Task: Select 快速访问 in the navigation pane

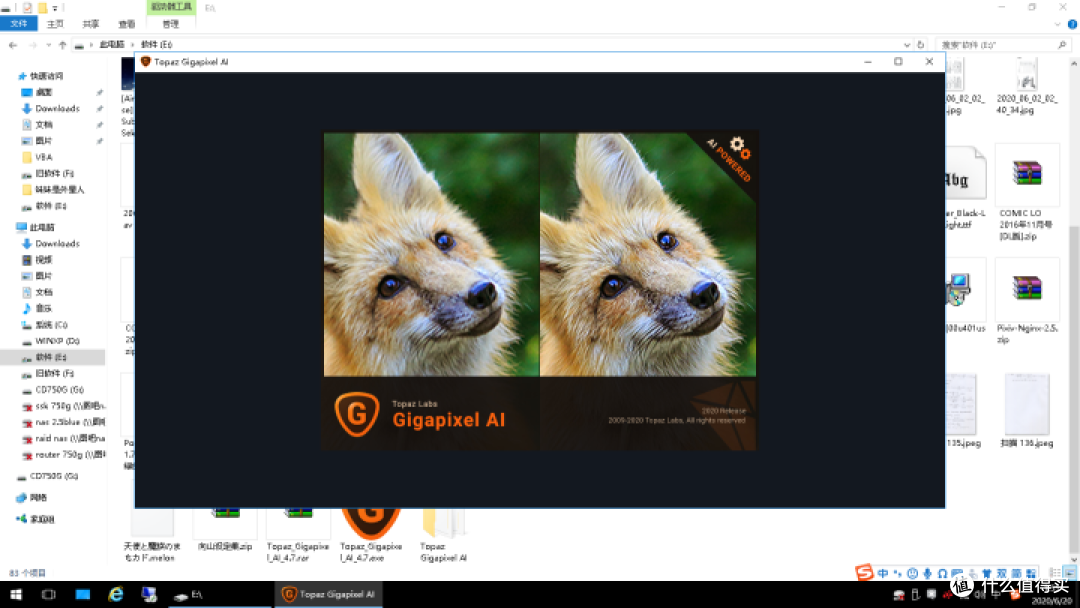Action: tap(46, 76)
